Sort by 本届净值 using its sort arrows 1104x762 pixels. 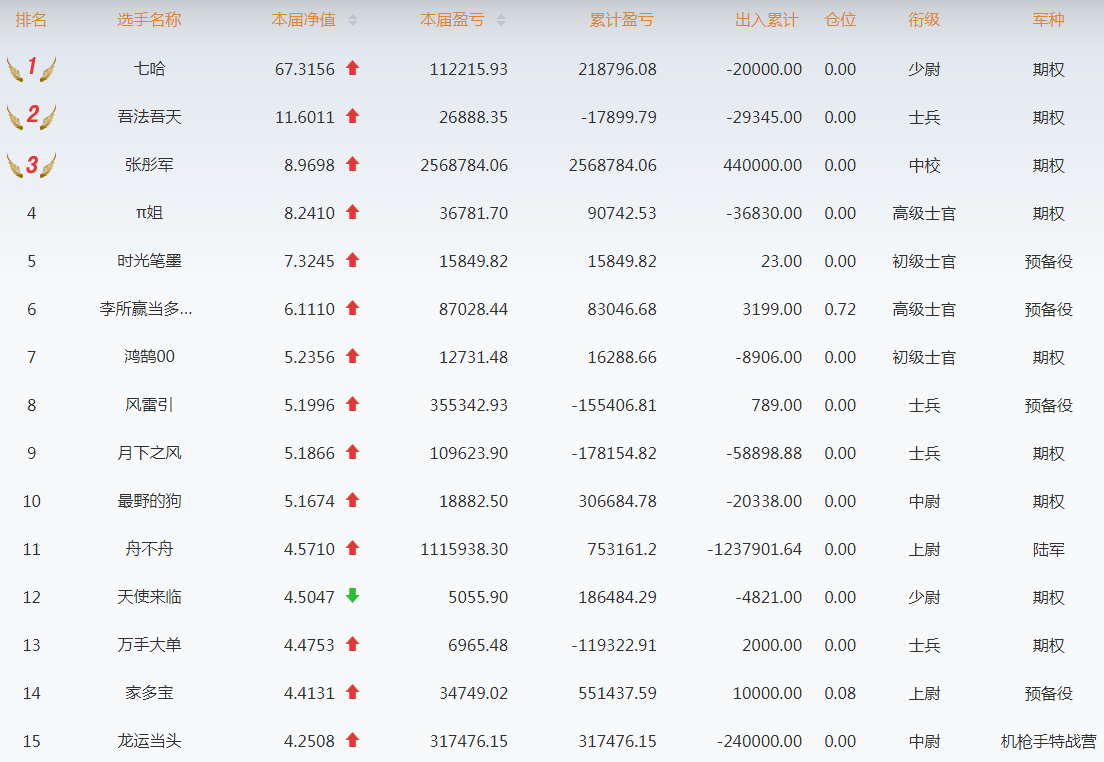[353, 20]
